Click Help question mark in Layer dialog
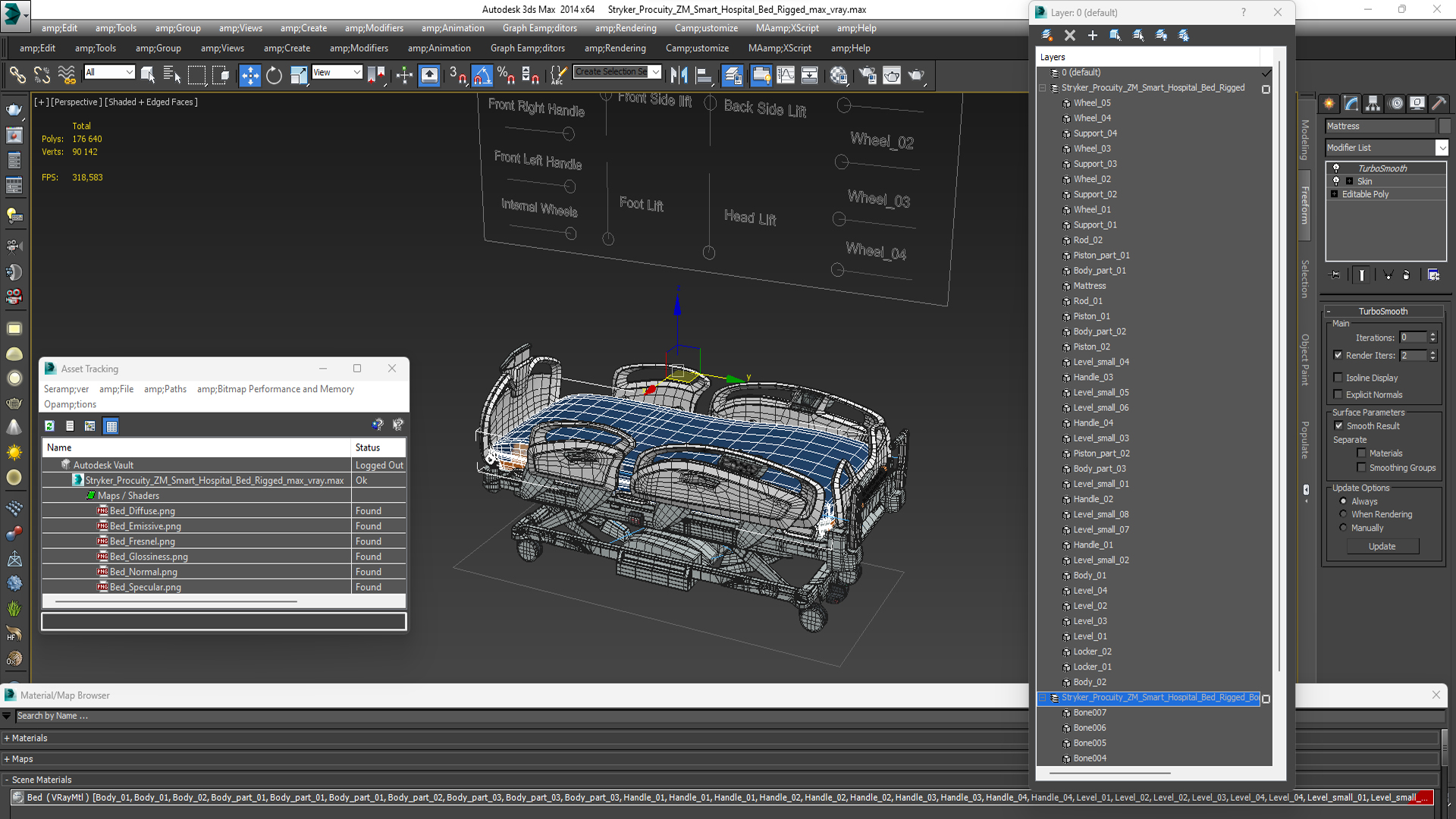The height and width of the screenshot is (819, 1456). (x=1243, y=12)
